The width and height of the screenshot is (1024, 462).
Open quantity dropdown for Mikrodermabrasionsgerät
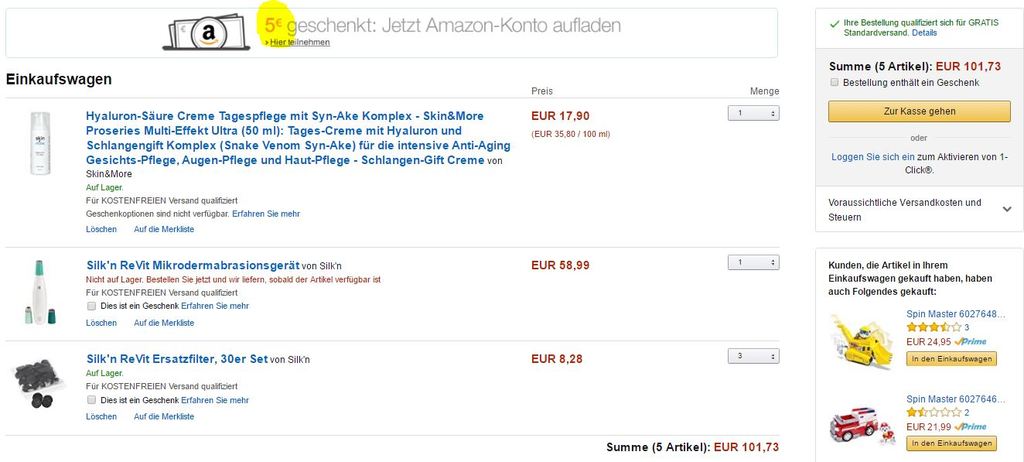753,263
